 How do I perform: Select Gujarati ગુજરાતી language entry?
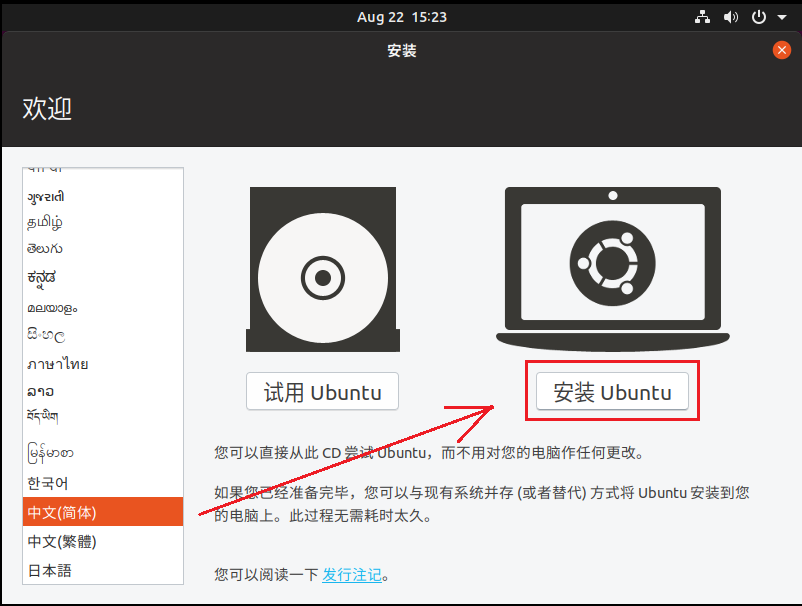103,196
